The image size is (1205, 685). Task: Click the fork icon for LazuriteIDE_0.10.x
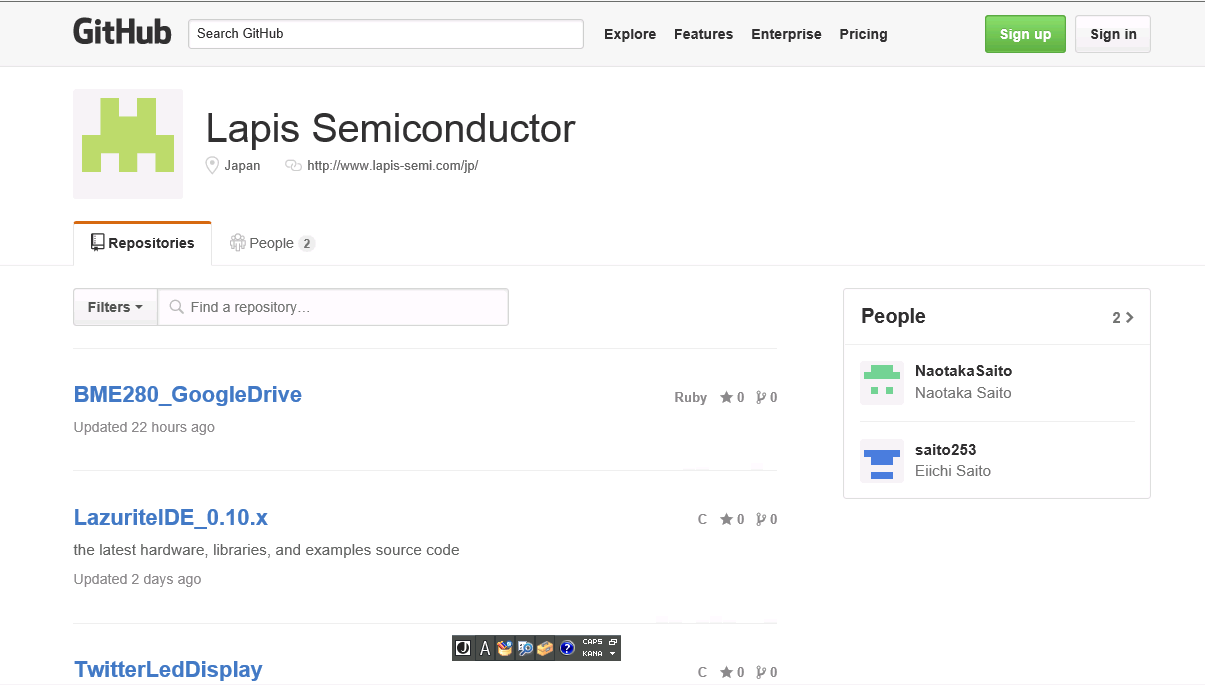[761, 519]
